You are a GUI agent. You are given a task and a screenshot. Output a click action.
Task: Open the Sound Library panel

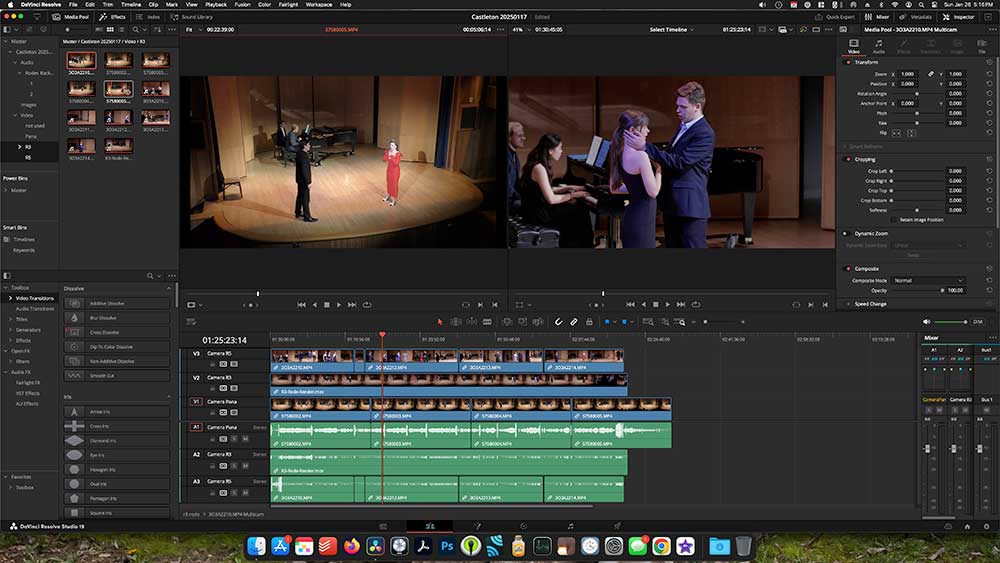(192, 17)
